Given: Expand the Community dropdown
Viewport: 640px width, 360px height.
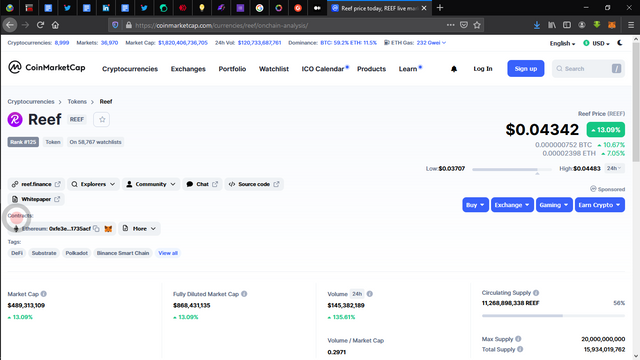Looking at the screenshot, I should pyautogui.click(x=151, y=184).
